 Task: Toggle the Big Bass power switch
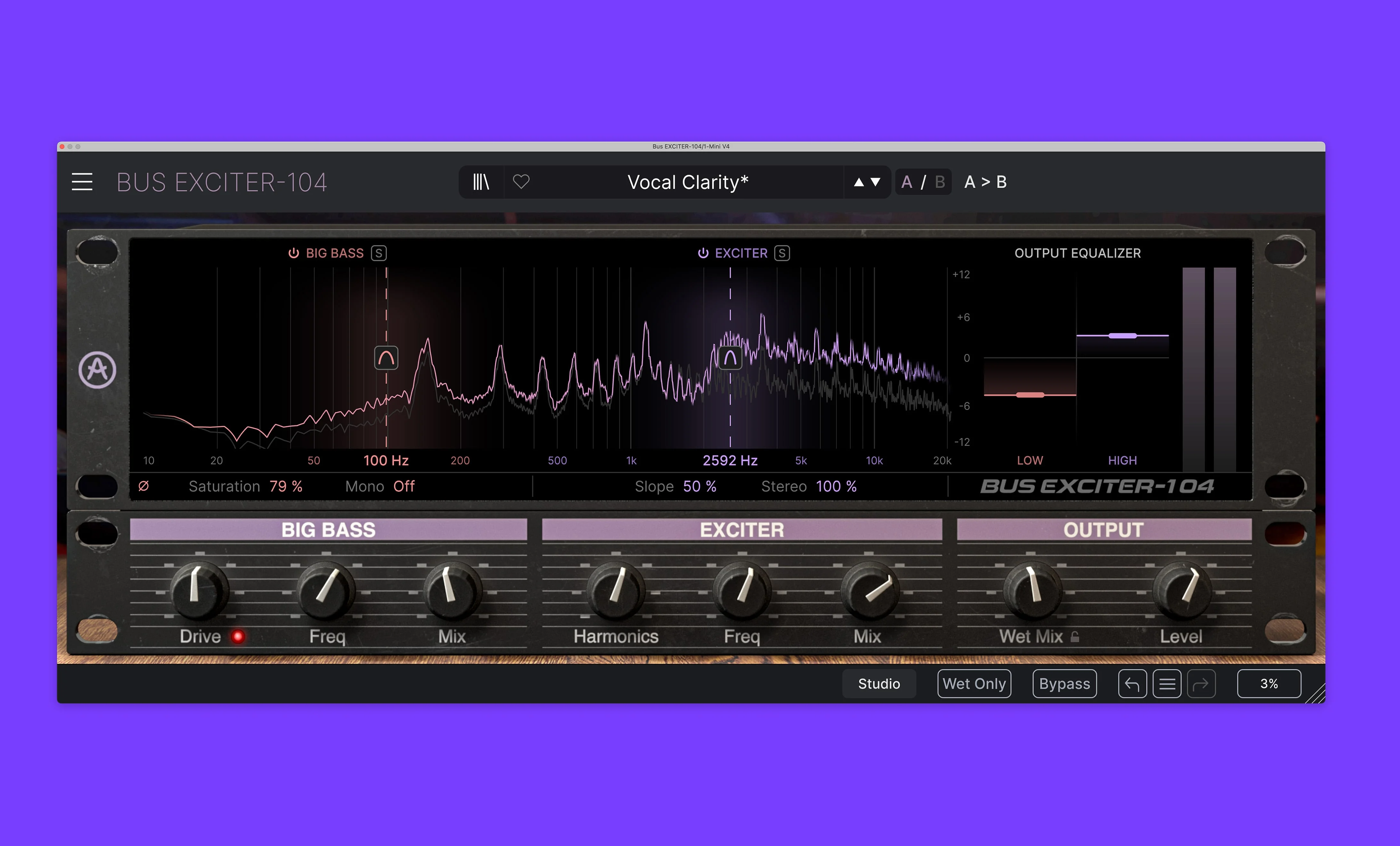click(x=293, y=253)
